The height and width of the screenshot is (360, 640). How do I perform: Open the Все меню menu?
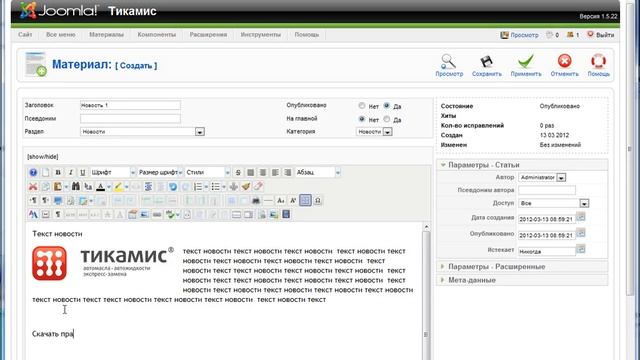click(x=60, y=35)
